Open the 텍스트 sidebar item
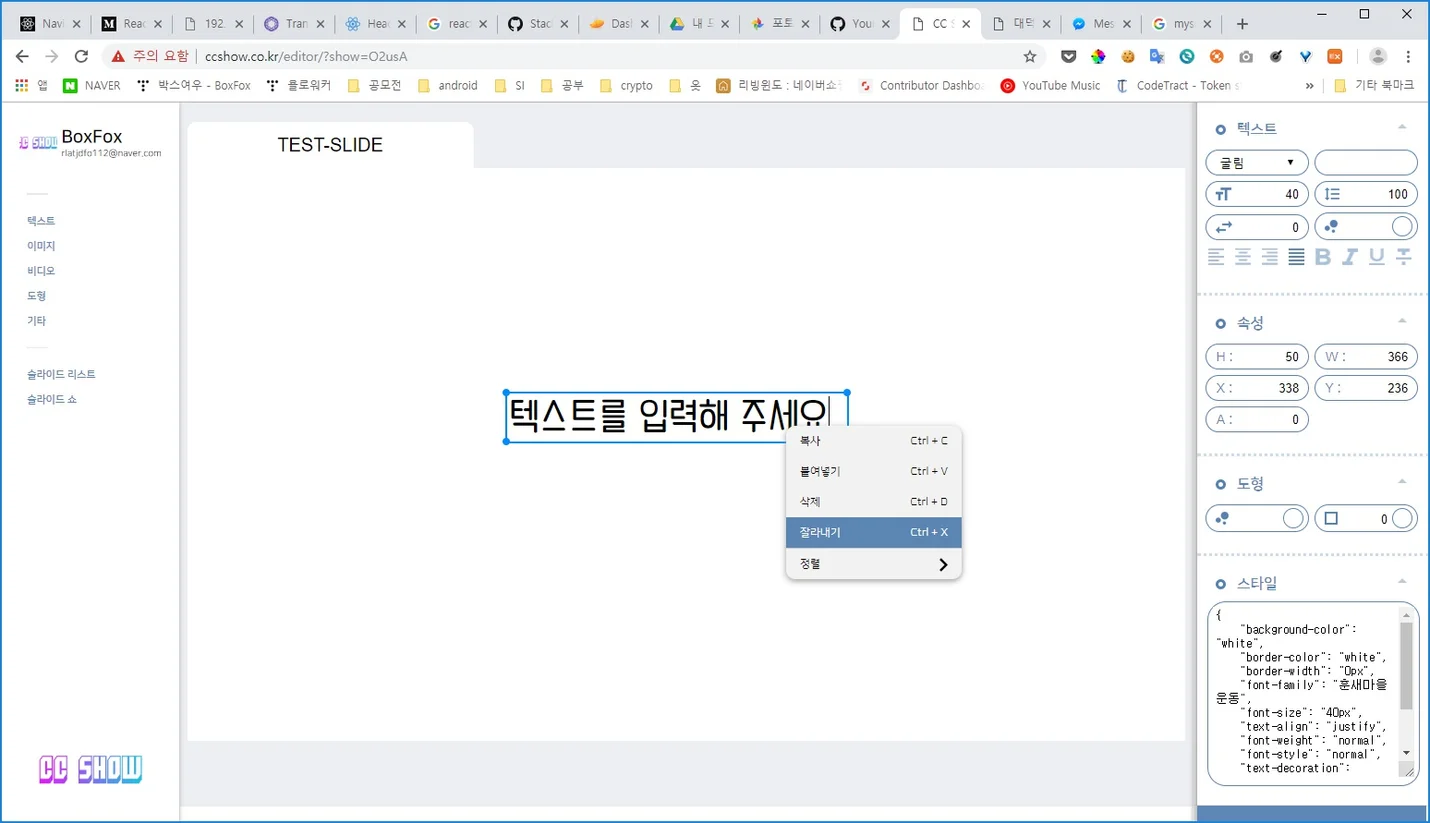1430x823 pixels. click(x=41, y=221)
